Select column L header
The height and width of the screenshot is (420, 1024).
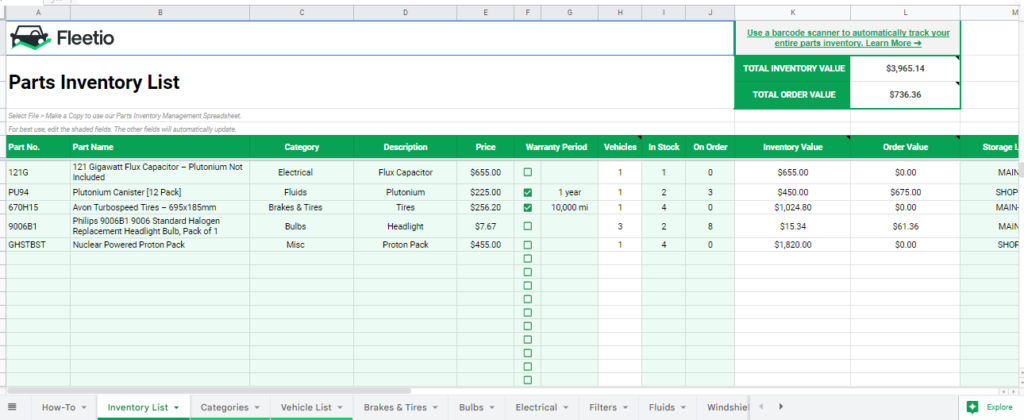point(905,12)
